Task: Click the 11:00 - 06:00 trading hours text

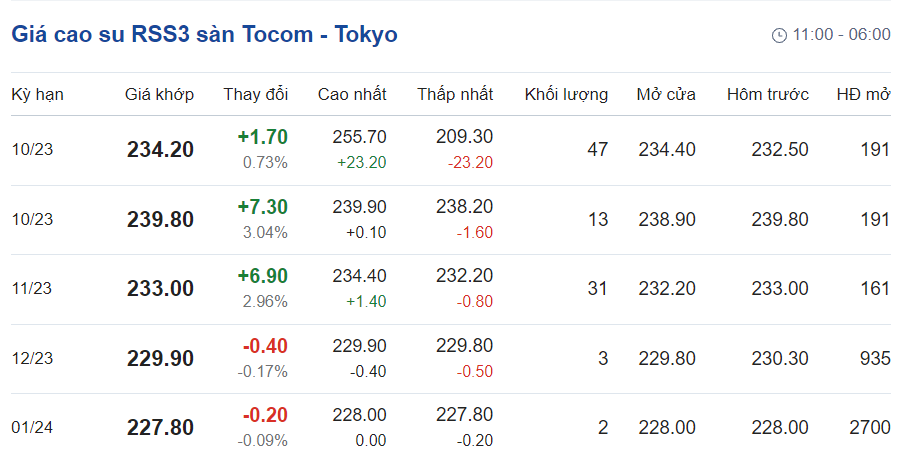Action: pyautogui.click(x=841, y=35)
